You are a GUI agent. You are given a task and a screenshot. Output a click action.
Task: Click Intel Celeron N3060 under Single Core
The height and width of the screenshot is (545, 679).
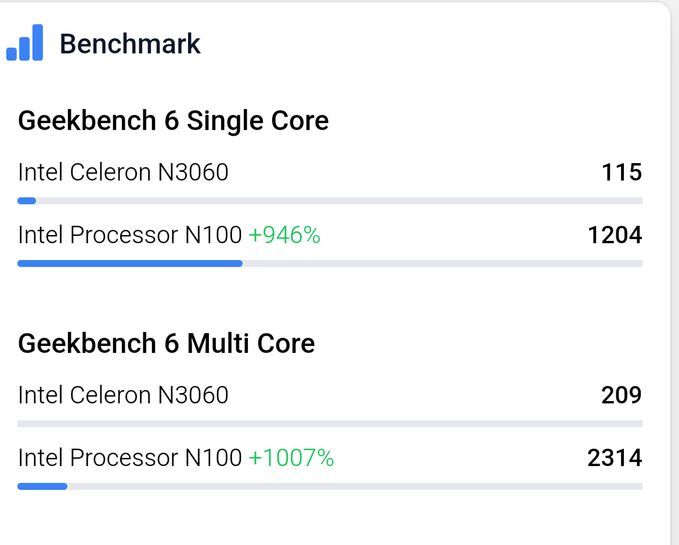(x=123, y=172)
